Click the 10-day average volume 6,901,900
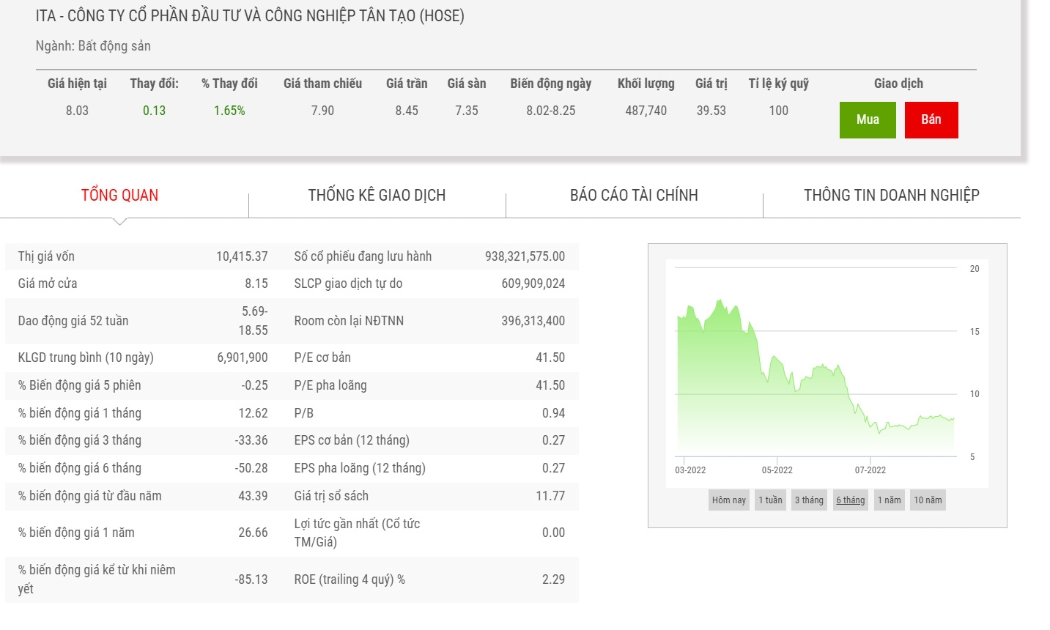The height and width of the screenshot is (630, 1050). pyautogui.click(x=242, y=358)
